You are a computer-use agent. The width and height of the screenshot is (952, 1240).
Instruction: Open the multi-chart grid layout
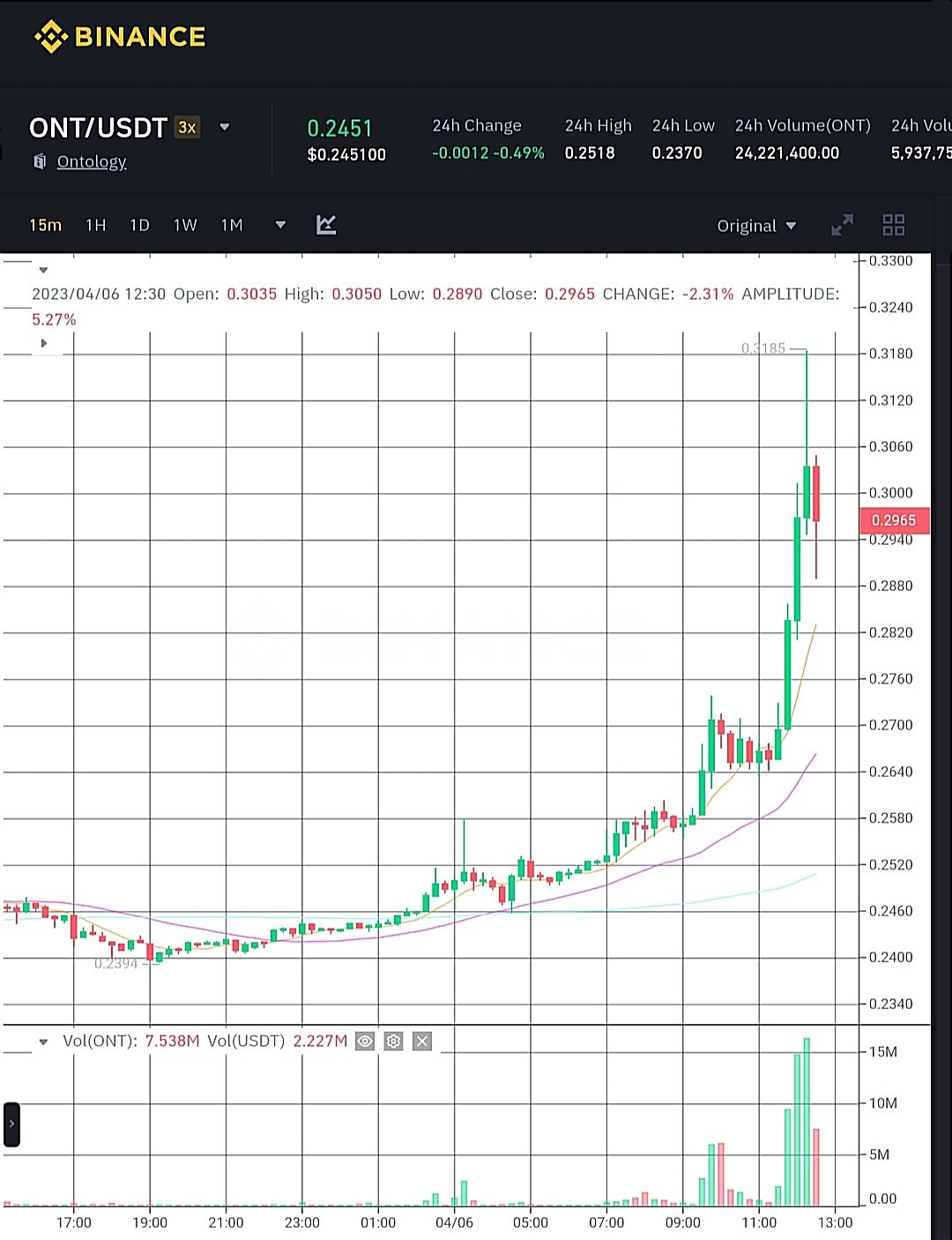click(894, 225)
